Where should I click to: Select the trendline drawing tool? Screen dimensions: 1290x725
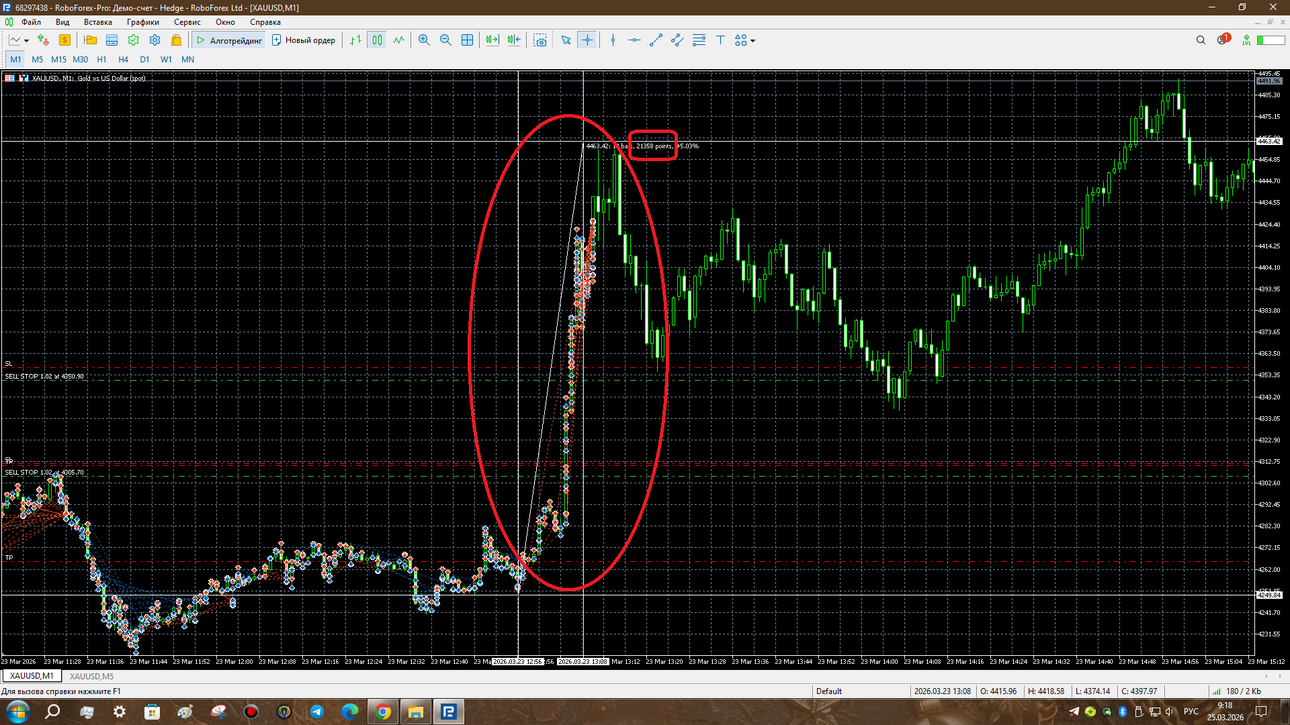pos(656,40)
